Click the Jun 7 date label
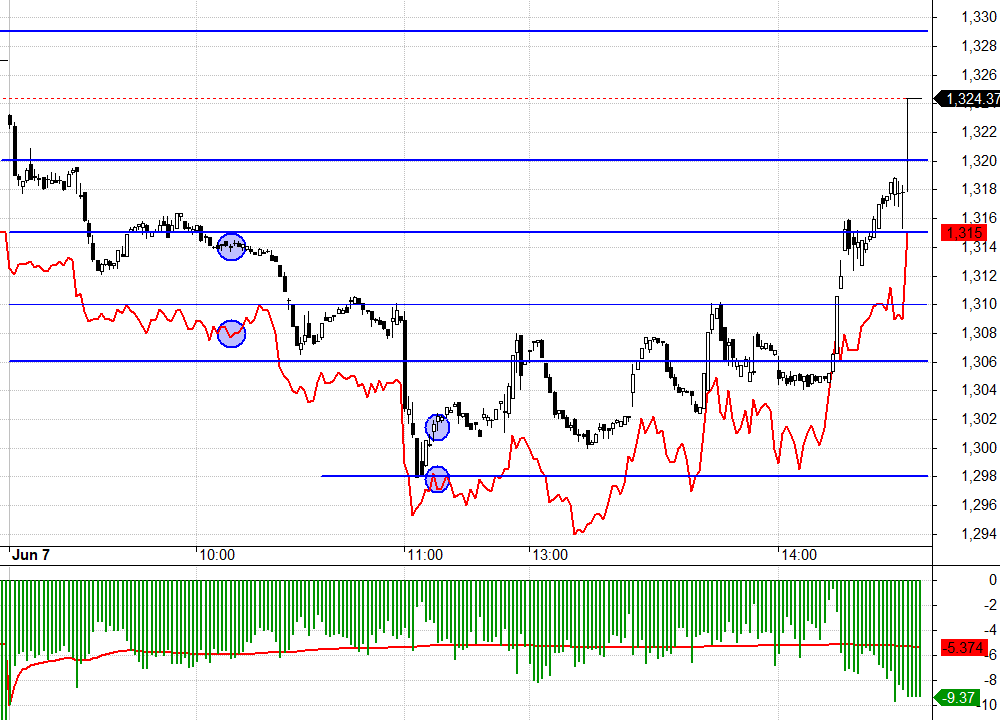The height and width of the screenshot is (720, 1000). pos(31,554)
